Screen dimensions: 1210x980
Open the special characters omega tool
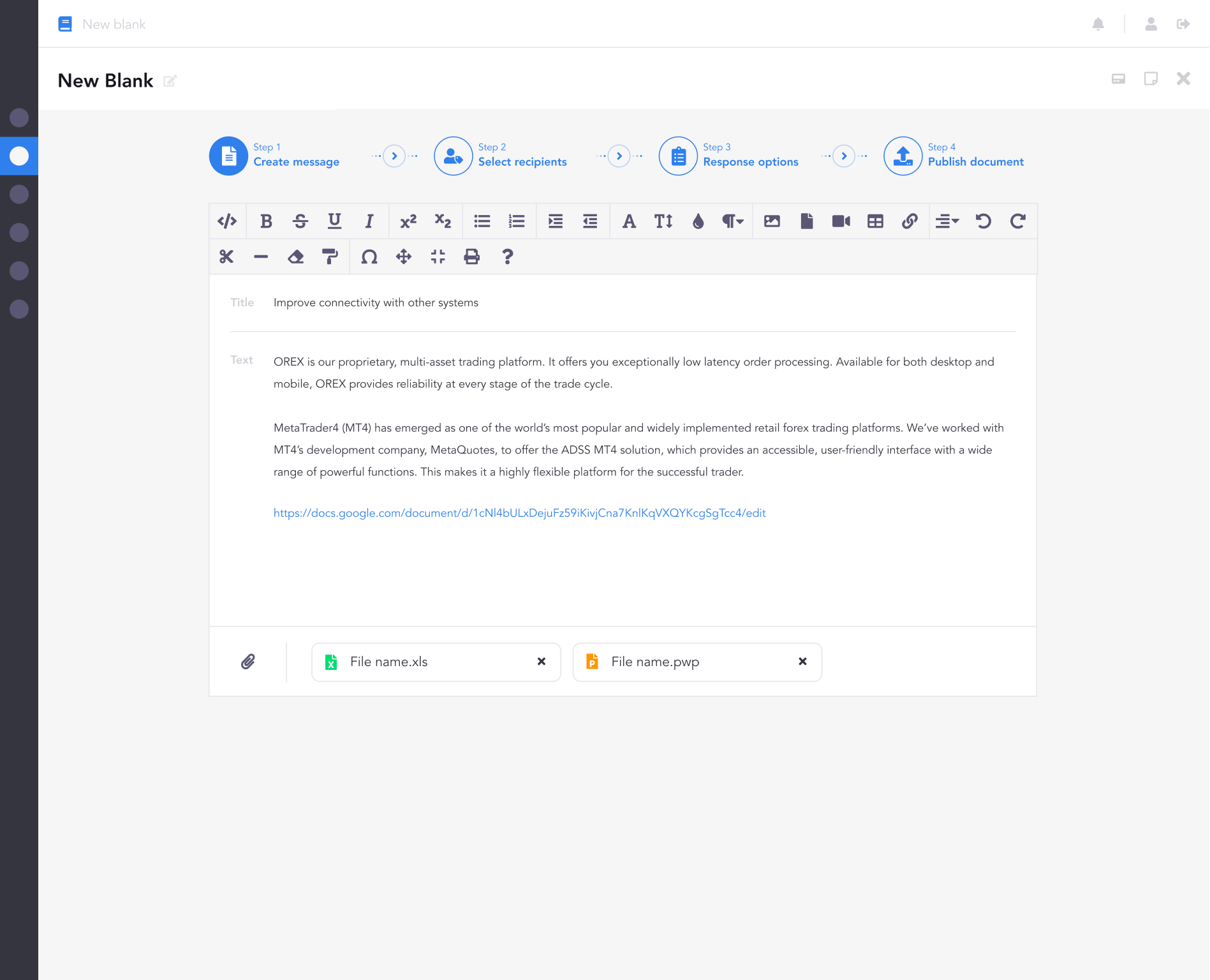point(369,257)
